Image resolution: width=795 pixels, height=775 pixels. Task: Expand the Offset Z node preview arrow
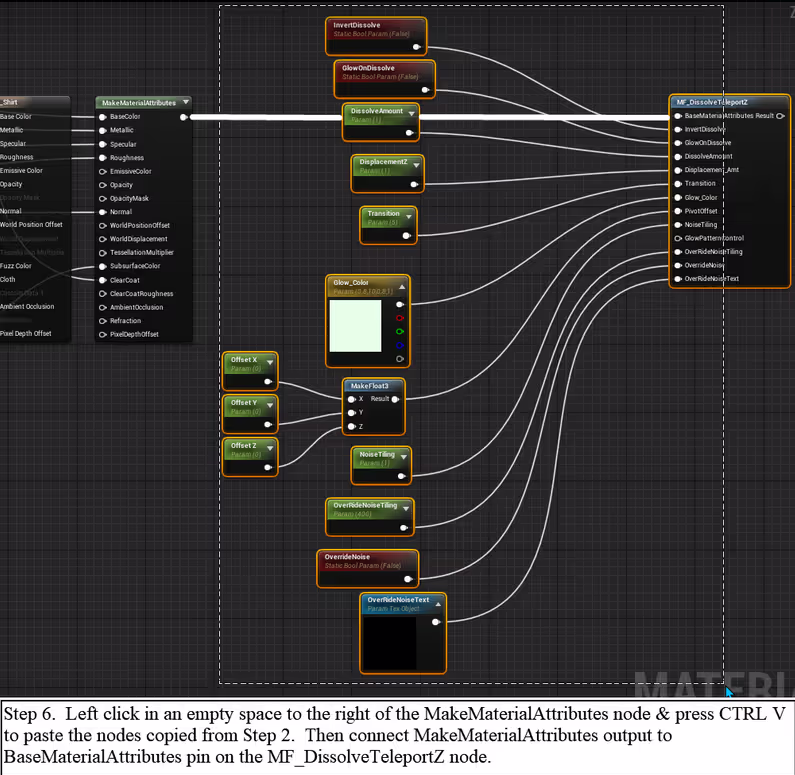click(x=270, y=449)
